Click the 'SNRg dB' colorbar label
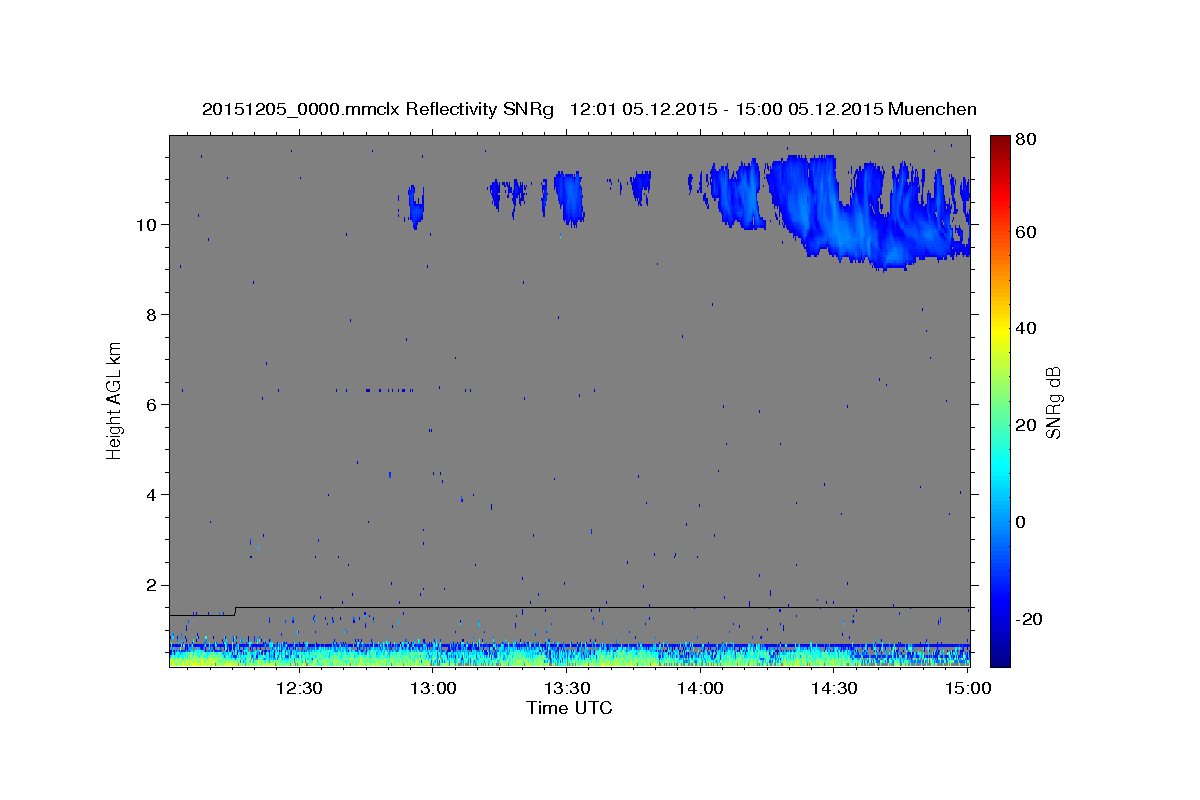Viewport: 1200px width, 800px height. coord(1053,402)
